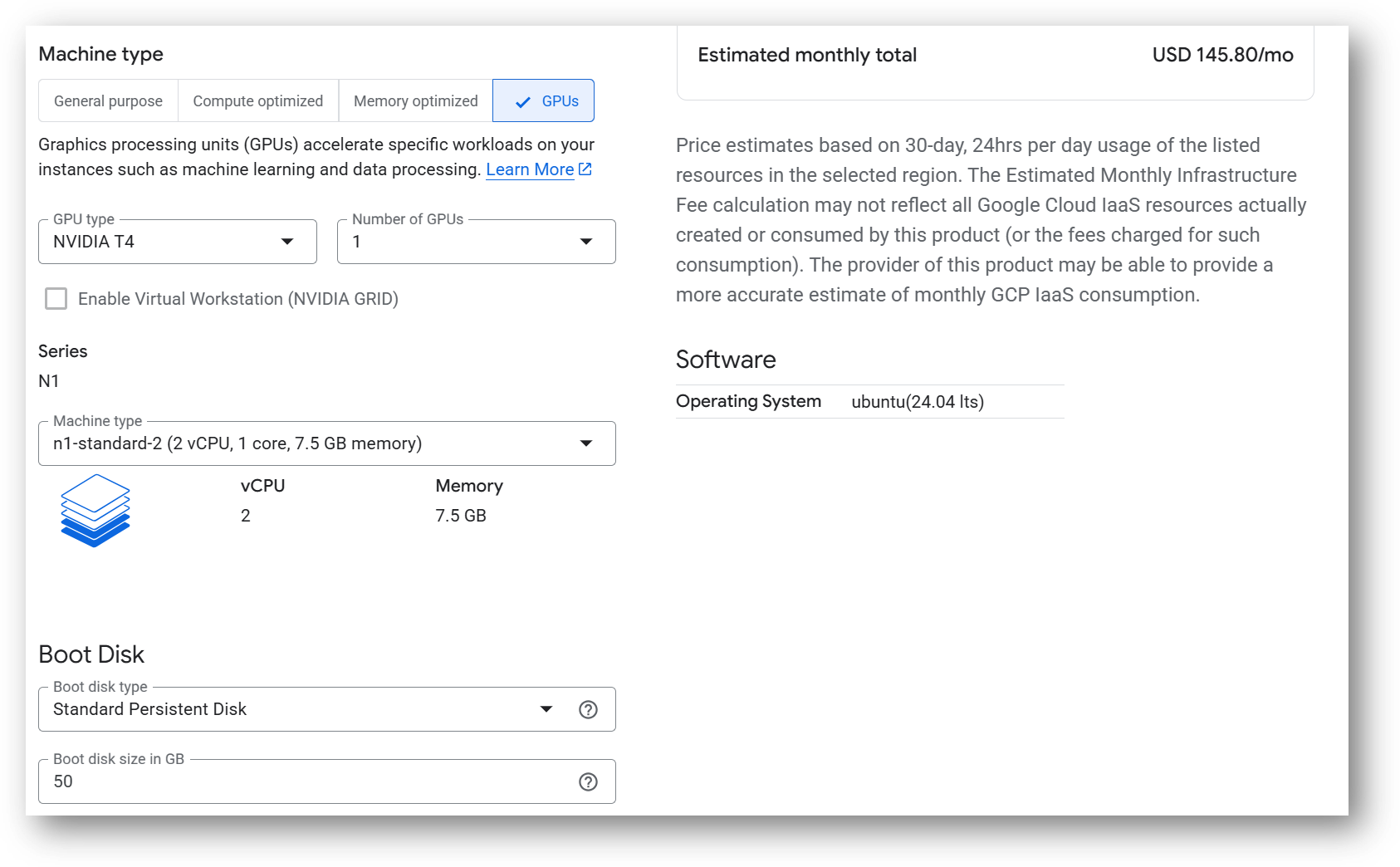This screenshot has width=1400, height=867.
Task: Click the checkmark icon on the GPUs tab
Action: pyautogui.click(x=522, y=102)
